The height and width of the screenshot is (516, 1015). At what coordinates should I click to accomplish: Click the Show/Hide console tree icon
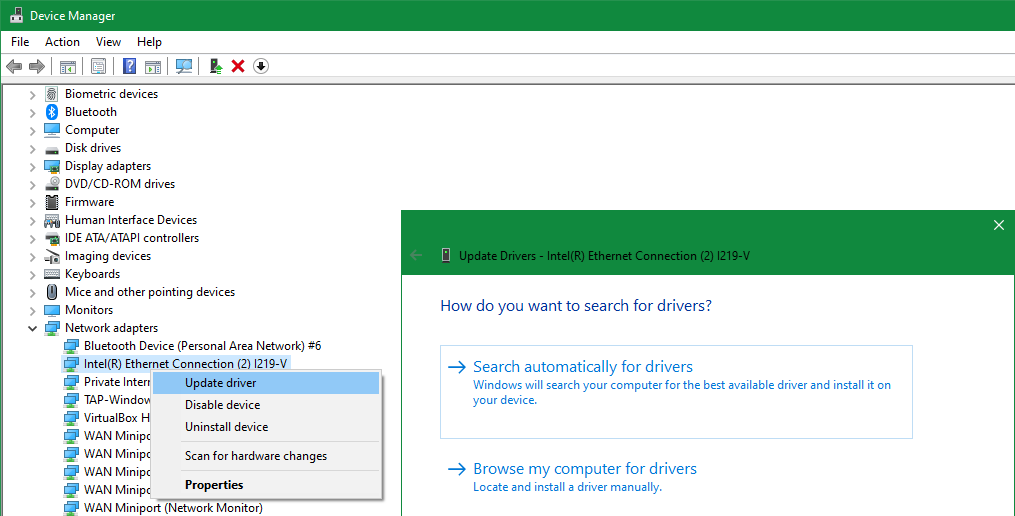click(x=68, y=66)
